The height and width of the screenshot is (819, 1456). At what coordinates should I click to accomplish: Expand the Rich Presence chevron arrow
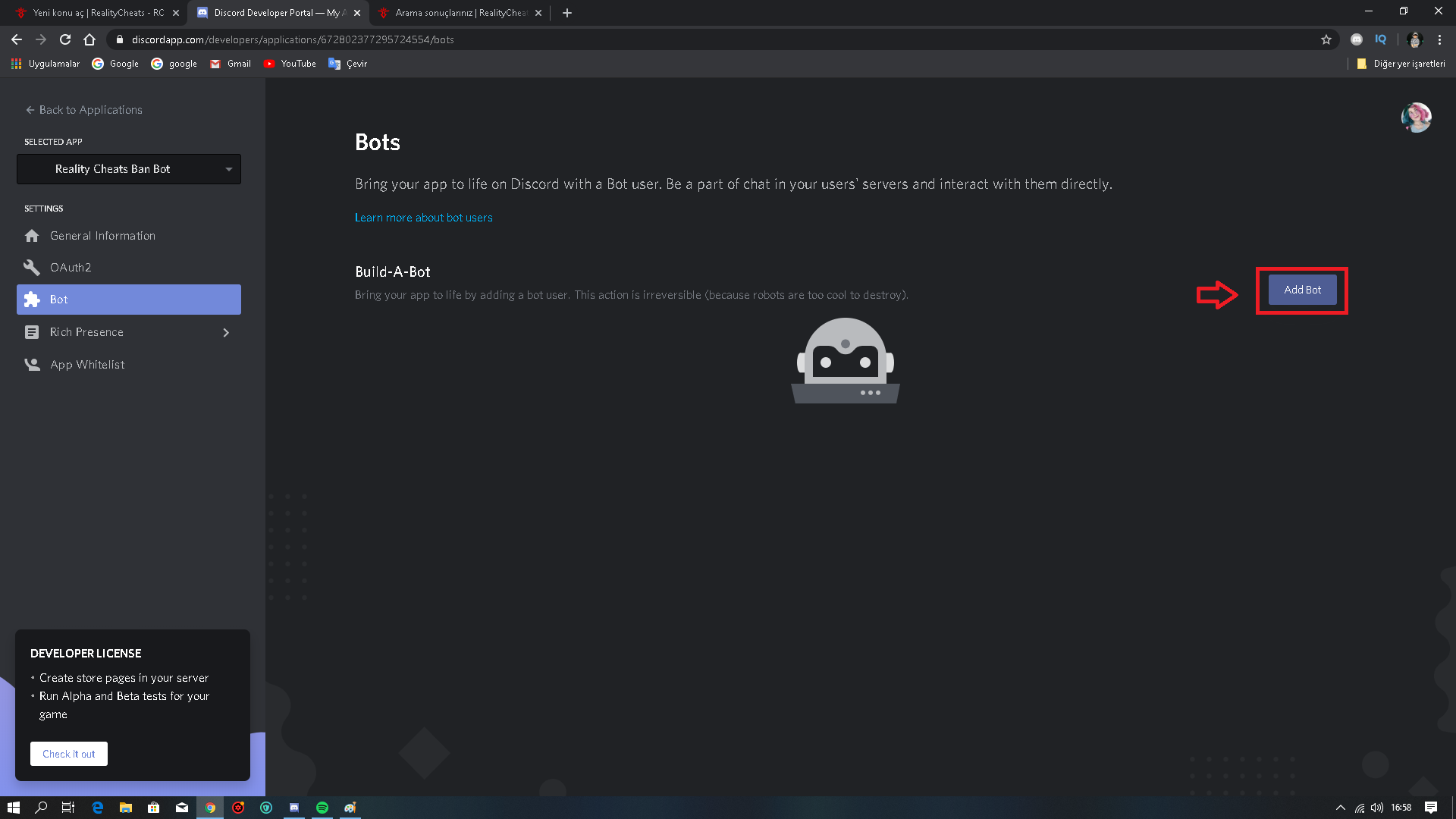click(x=226, y=332)
